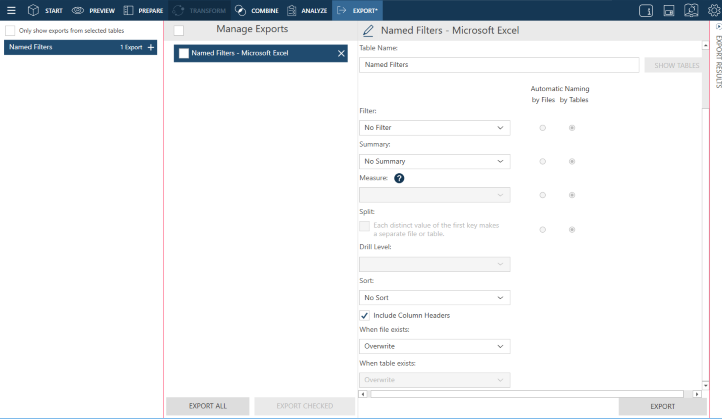Open the Summary dropdown
722x419 pixels.
(x=434, y=161)
